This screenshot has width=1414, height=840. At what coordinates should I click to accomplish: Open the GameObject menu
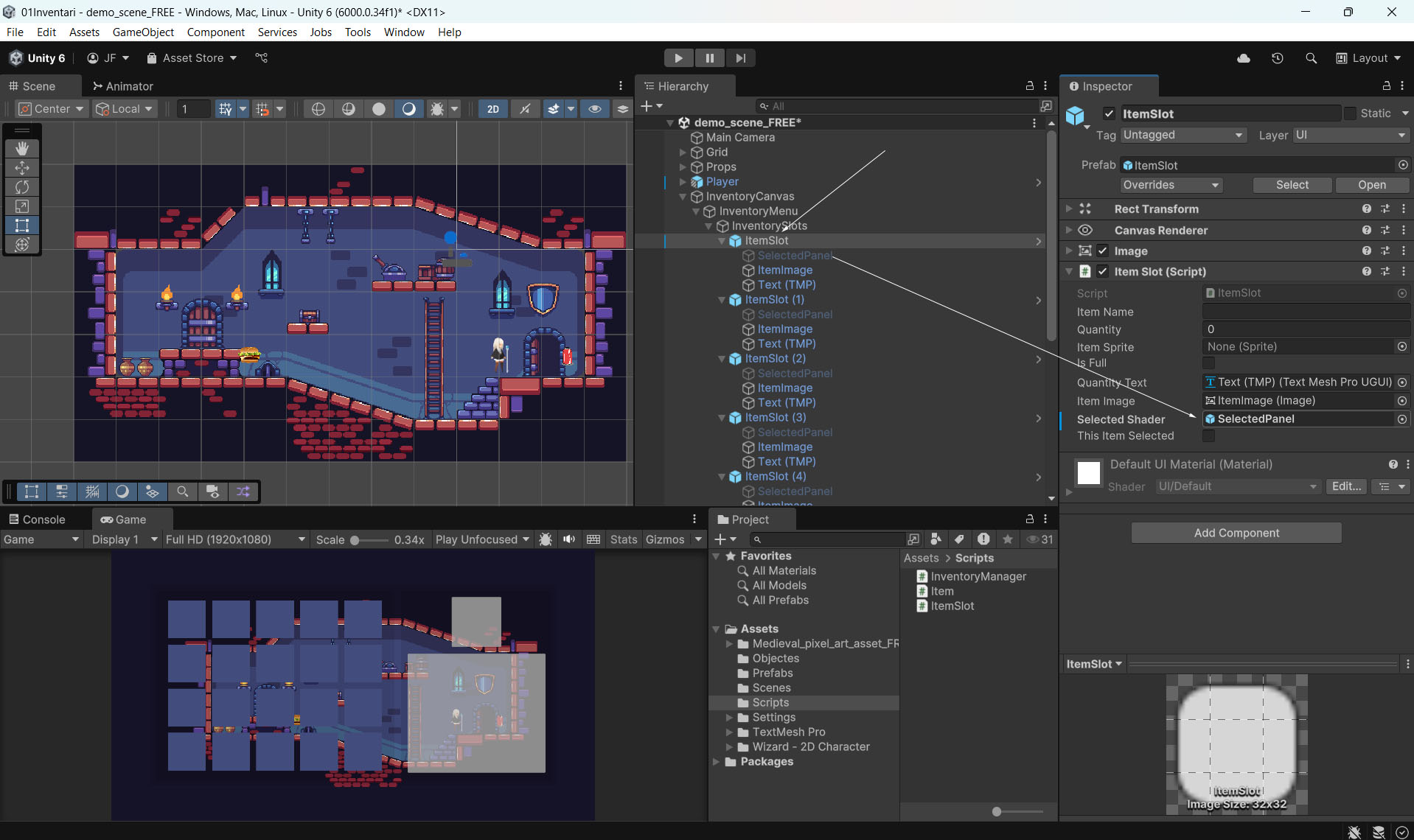pyautogui.click(x=143, y=32)
